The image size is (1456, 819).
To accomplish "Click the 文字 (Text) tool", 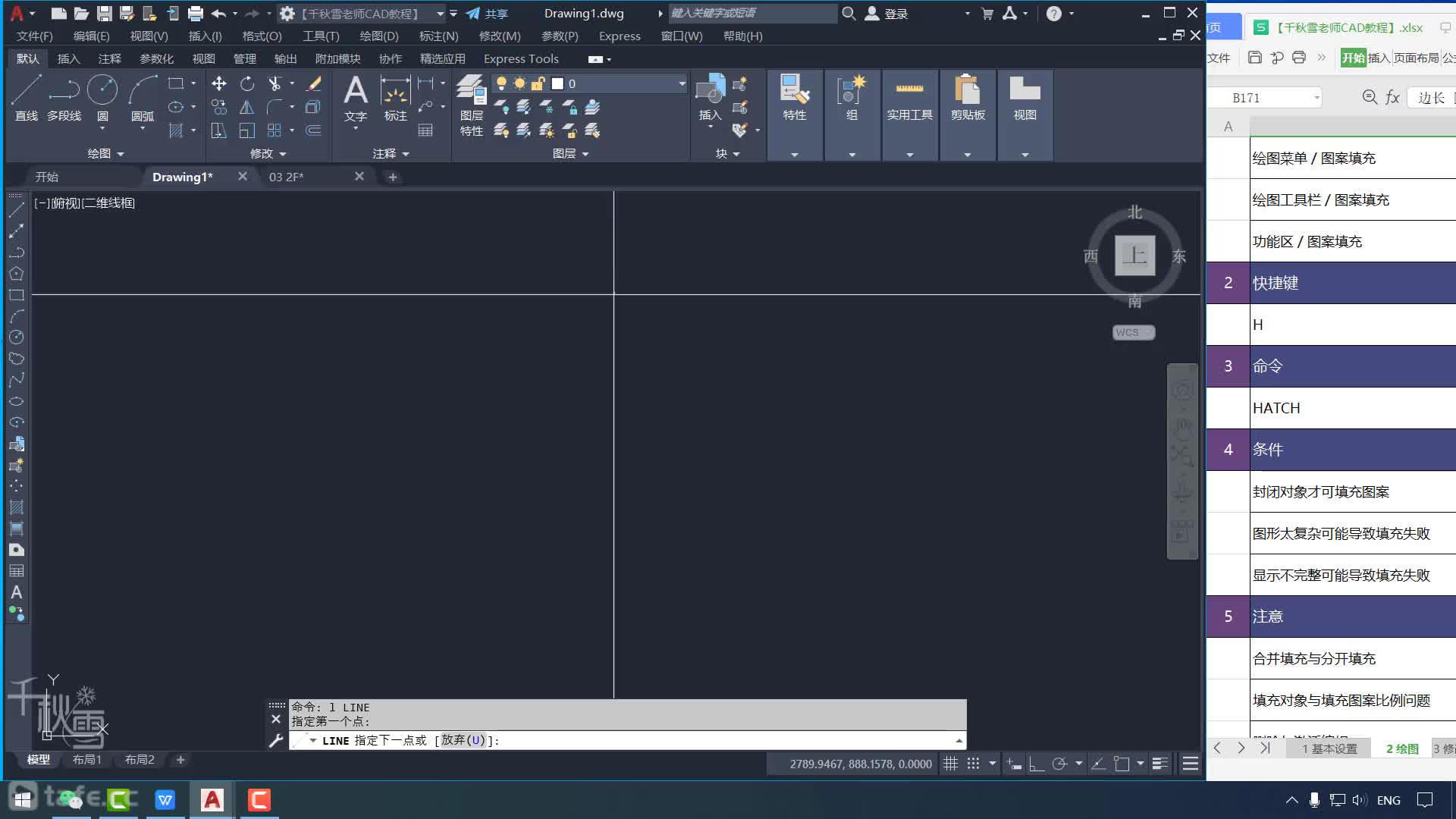I will [x=355, y=99].
